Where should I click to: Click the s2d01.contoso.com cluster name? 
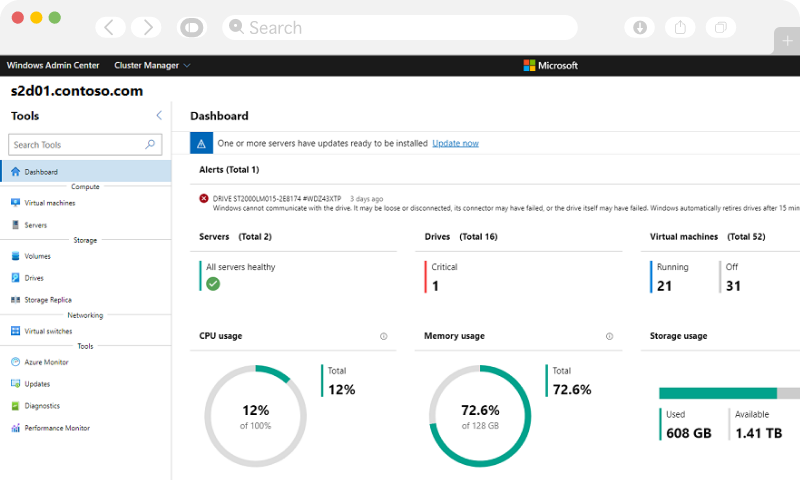(77, 91)
